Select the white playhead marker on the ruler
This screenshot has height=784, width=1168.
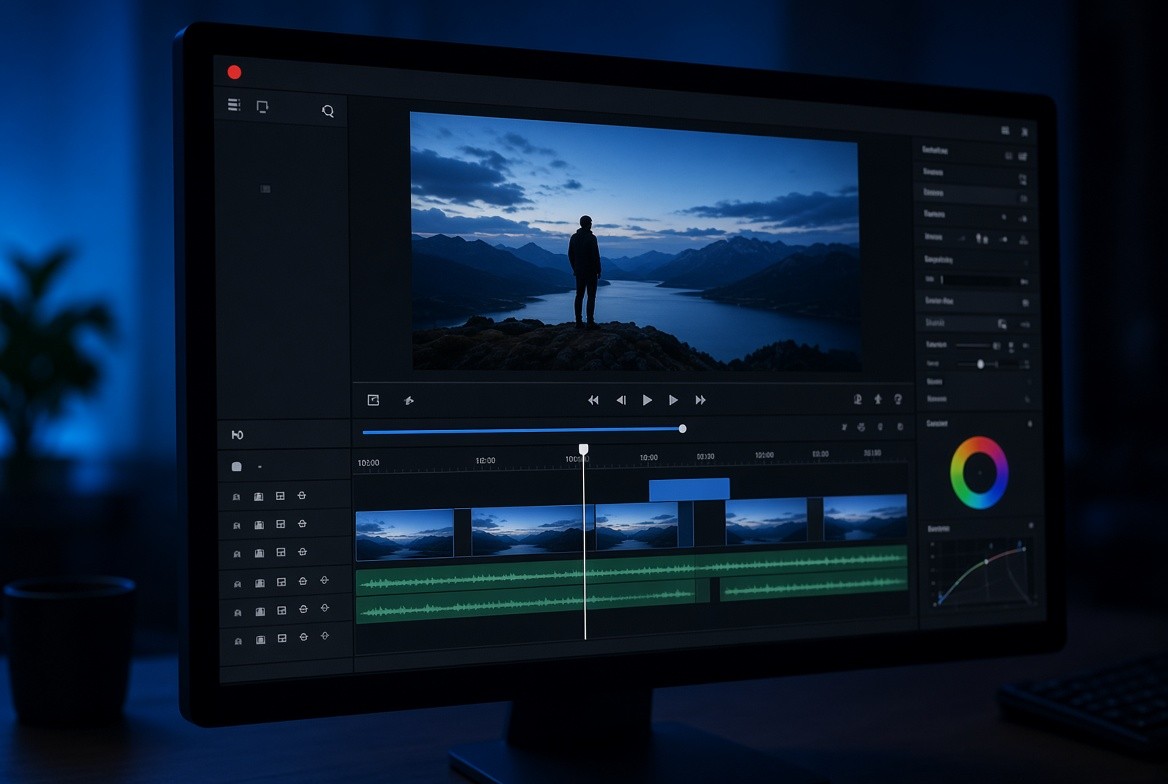(x=583, y=449)
